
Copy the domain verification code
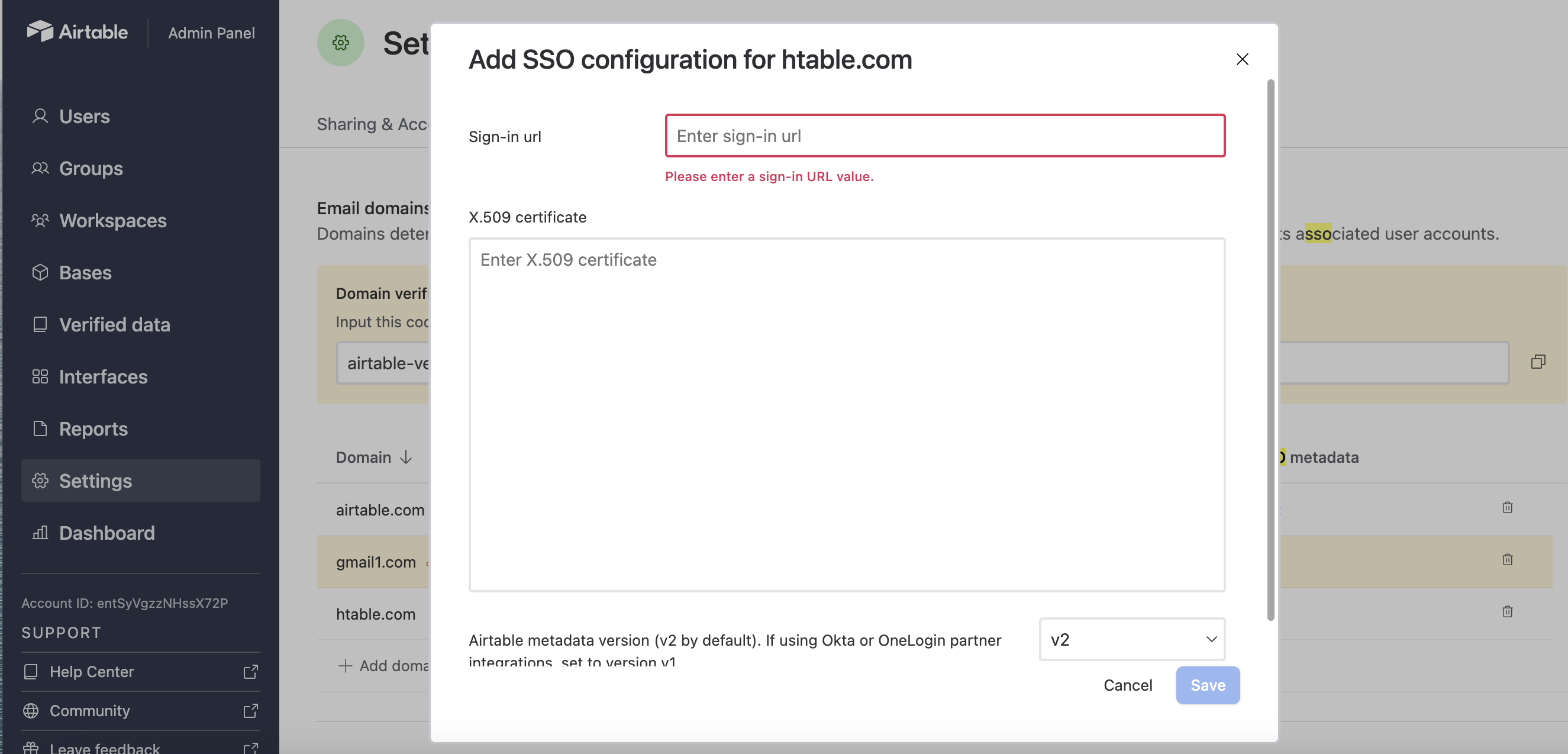pyautogui.click(x=1538, y=362)
